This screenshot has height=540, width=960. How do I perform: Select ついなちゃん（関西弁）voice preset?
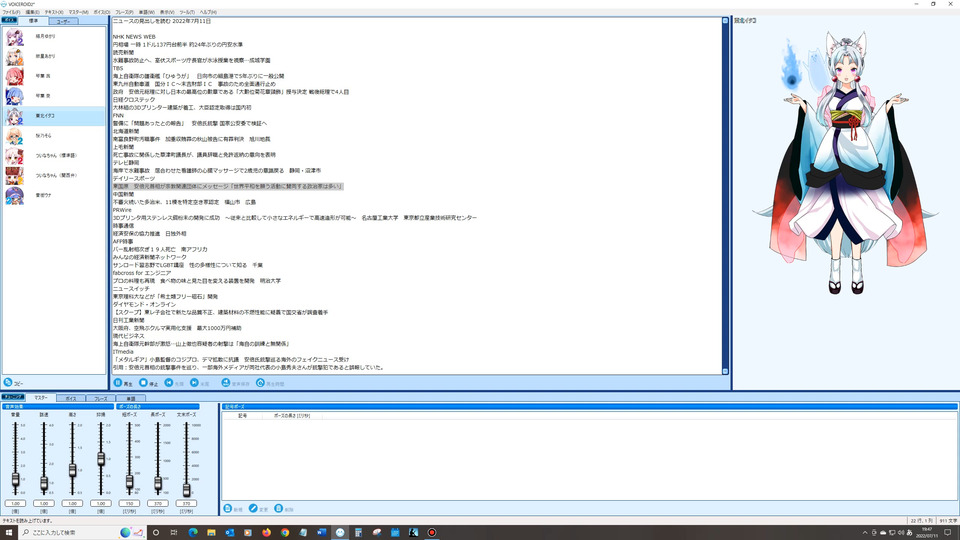pos(54,176)
